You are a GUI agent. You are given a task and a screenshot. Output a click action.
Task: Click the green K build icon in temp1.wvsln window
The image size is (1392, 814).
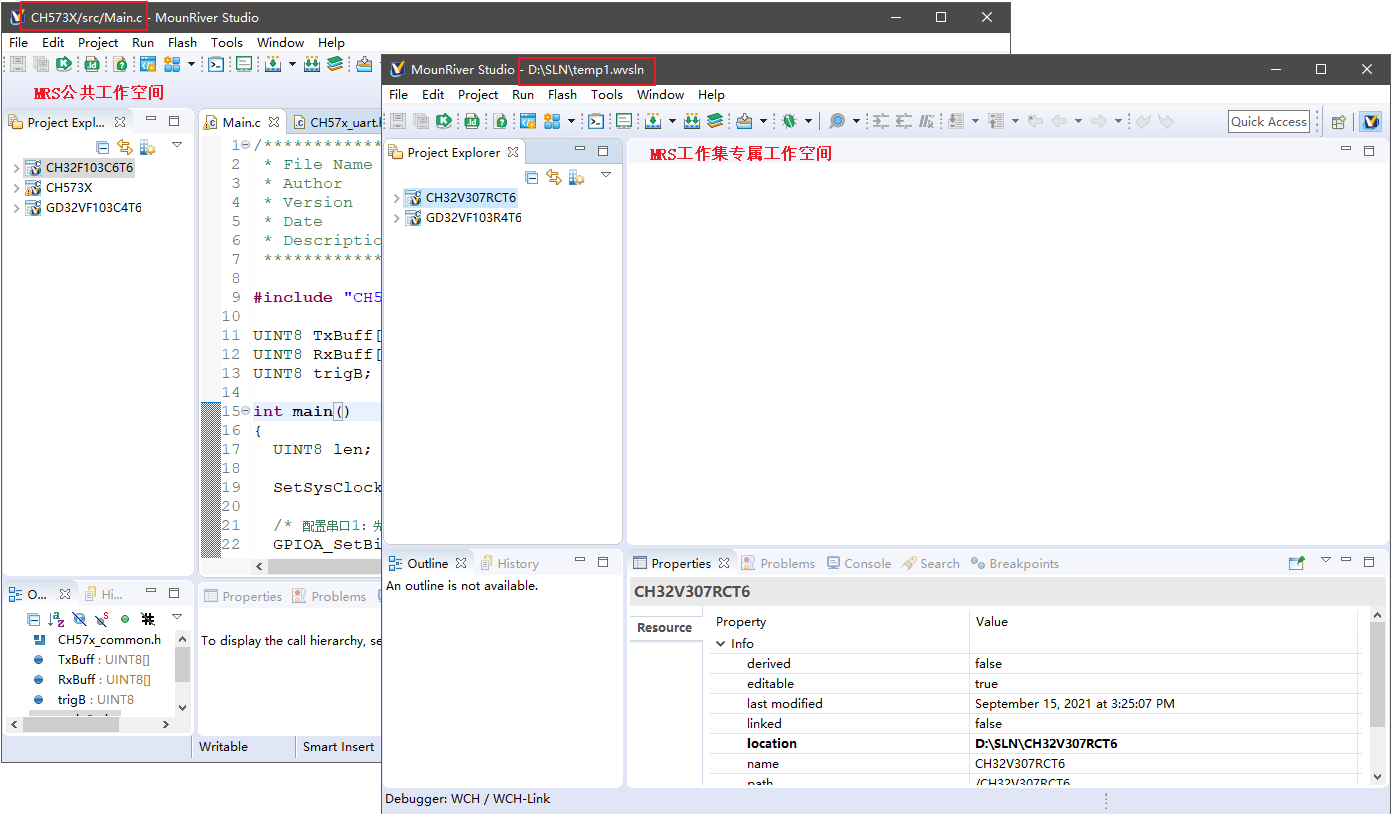443,121
